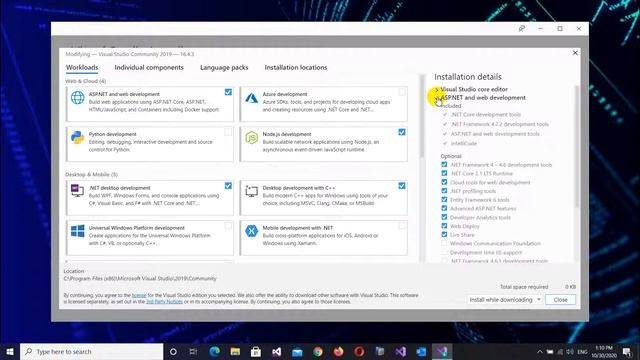Click the volume icon in system tray

570,351
